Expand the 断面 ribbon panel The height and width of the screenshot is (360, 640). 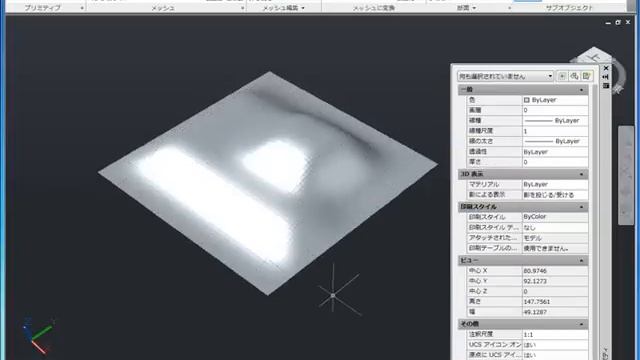coord(466,8)
